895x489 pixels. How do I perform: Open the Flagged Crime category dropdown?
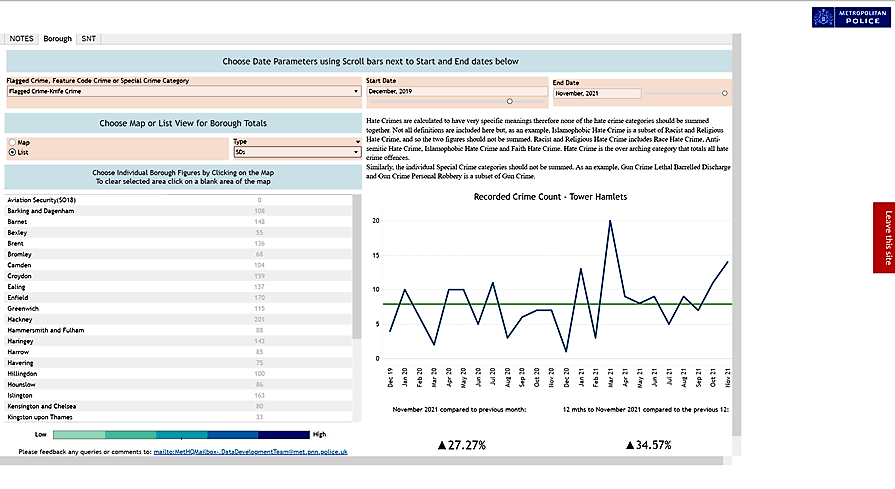tap(183, 91)
